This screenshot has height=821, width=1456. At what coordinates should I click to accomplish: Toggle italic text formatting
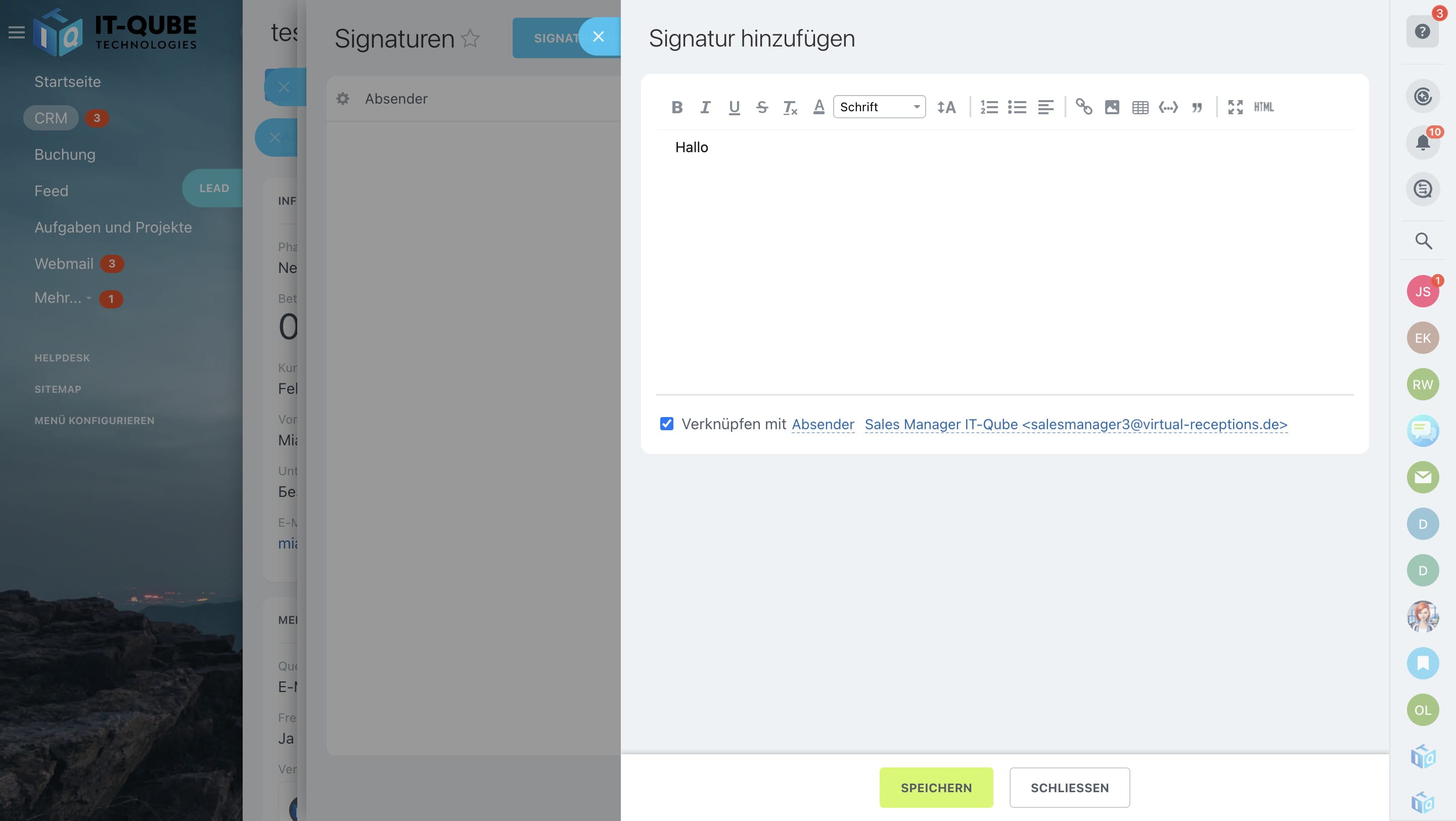click(705, 107)
